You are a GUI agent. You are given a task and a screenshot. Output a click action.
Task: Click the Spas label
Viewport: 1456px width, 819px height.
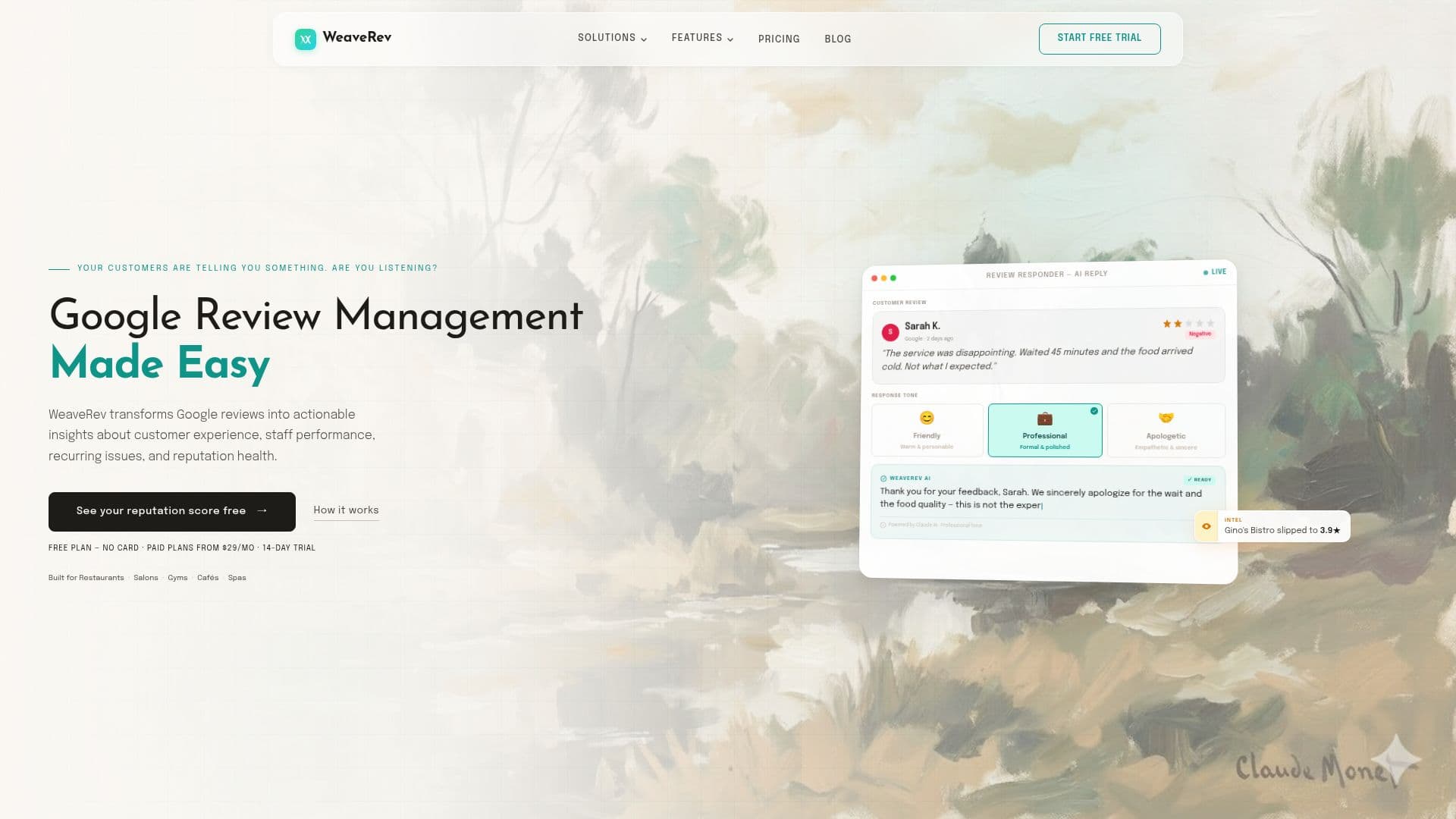coord(237,578)
